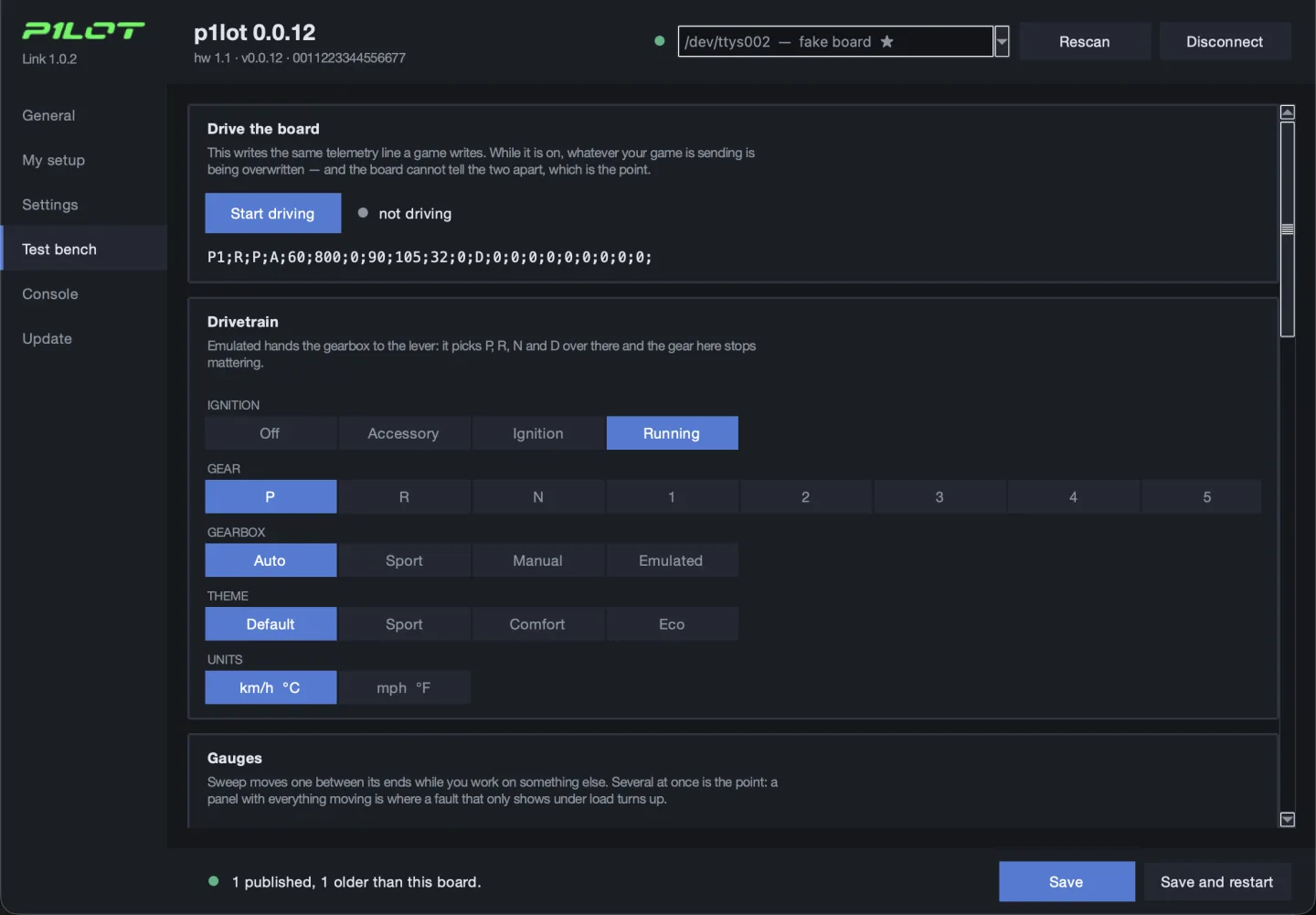
Task: Click the PILOT logo
Action: [x=83, y=31]
